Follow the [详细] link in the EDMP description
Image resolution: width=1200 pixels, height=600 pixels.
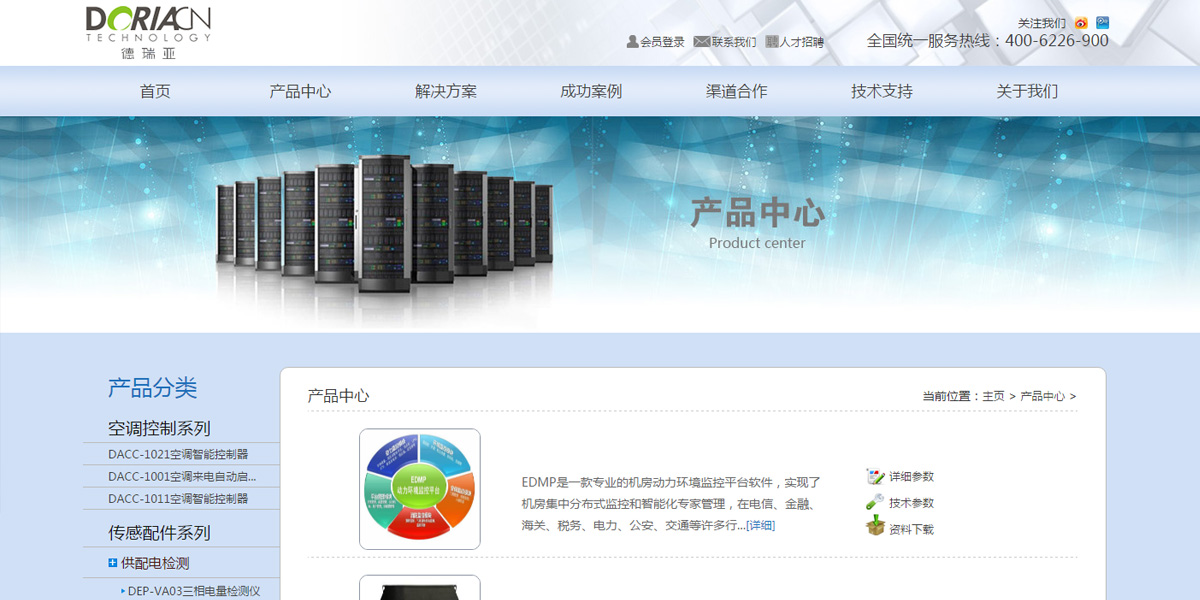[x=760, y=525]
